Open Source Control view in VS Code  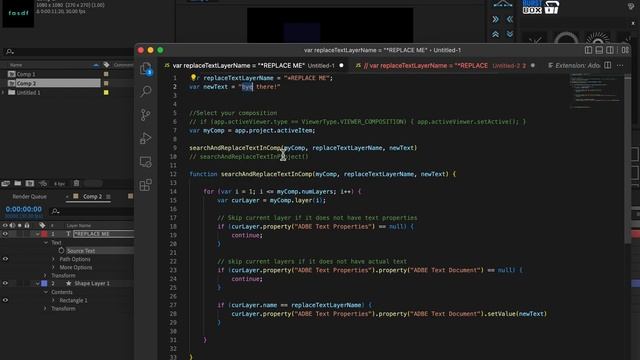click(146, 115)
